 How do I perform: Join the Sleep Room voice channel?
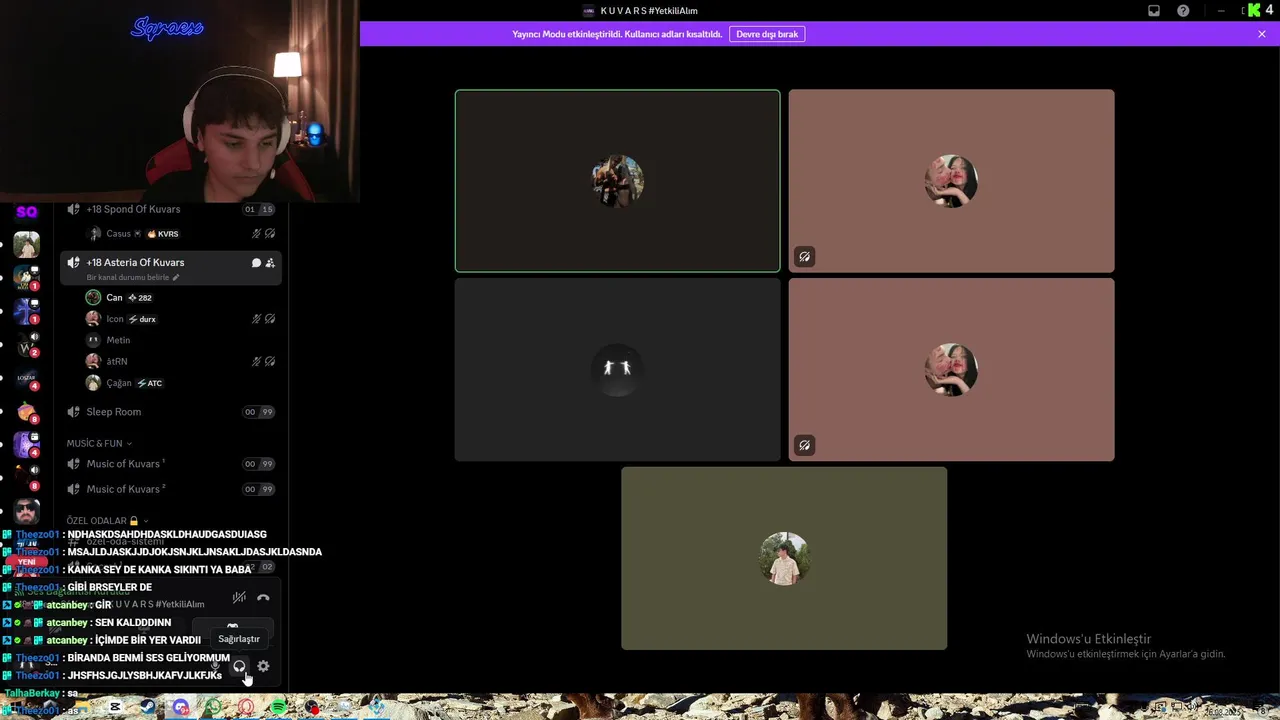[x=170, y=412]
